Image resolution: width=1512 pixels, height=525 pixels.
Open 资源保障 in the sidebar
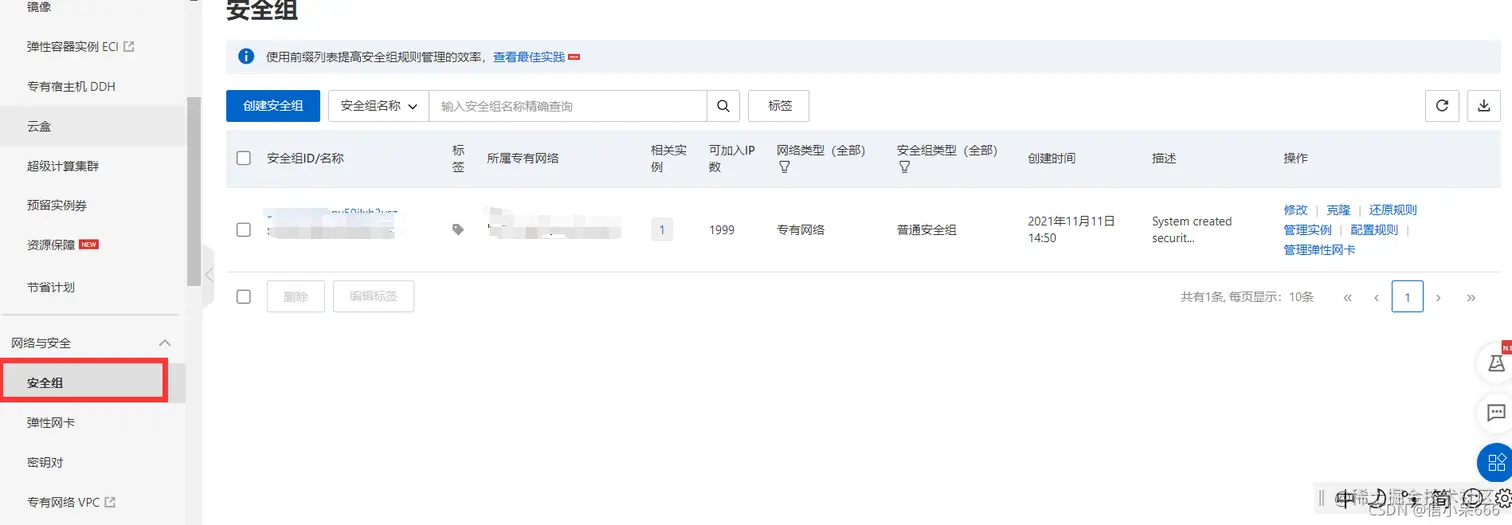pyautogui.click(x=51, y=244)
